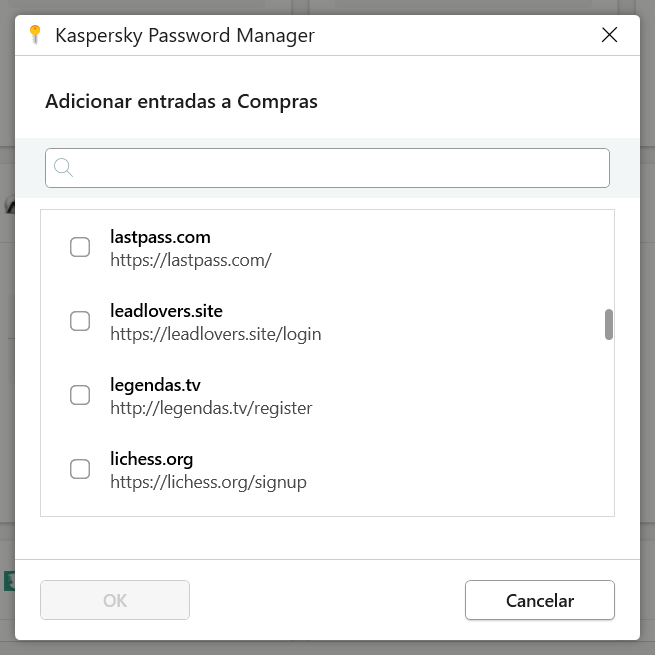Image resolution: width=655 pixels, height=655 pixels.
Task: Click the Kaspersky key icon in title bar
Action: click(35, 35)
